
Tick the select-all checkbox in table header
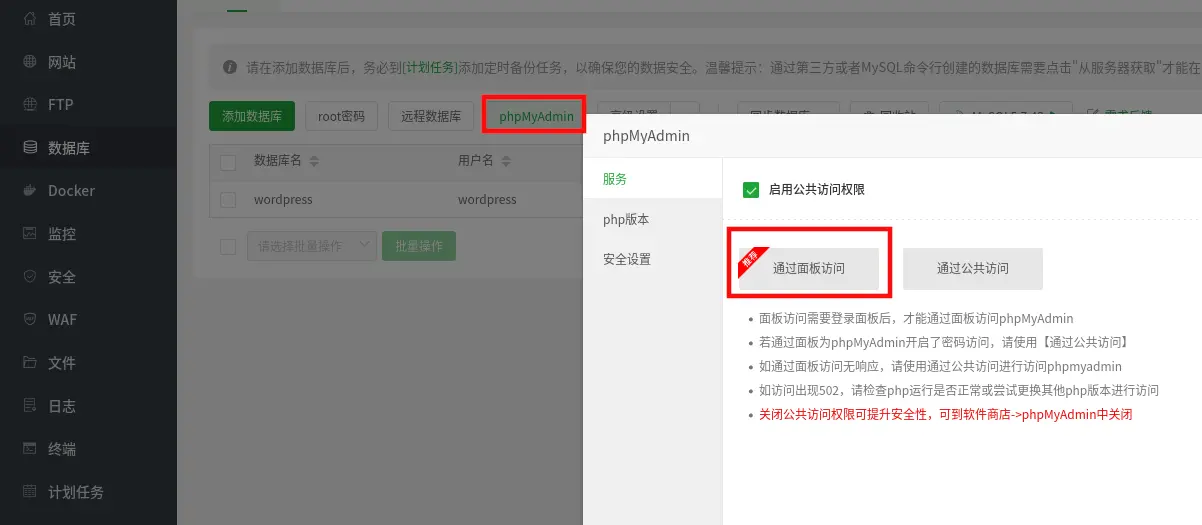[228, 162]
